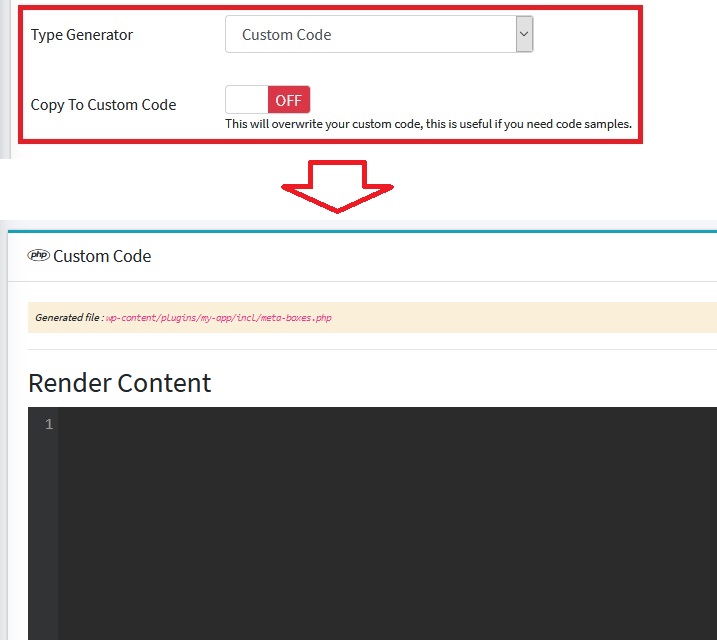Screen dimensions: 717x640
Task: Click the php icon beside Custom Code
Action: point(39,255)
